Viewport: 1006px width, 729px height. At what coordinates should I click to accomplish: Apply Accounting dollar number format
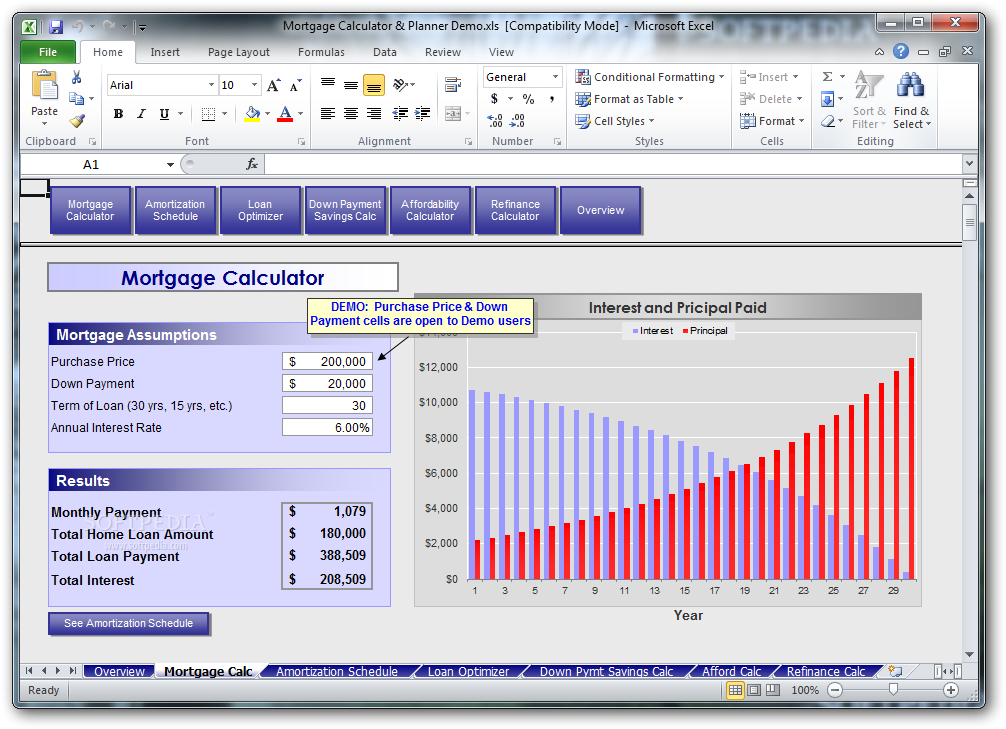494,99
